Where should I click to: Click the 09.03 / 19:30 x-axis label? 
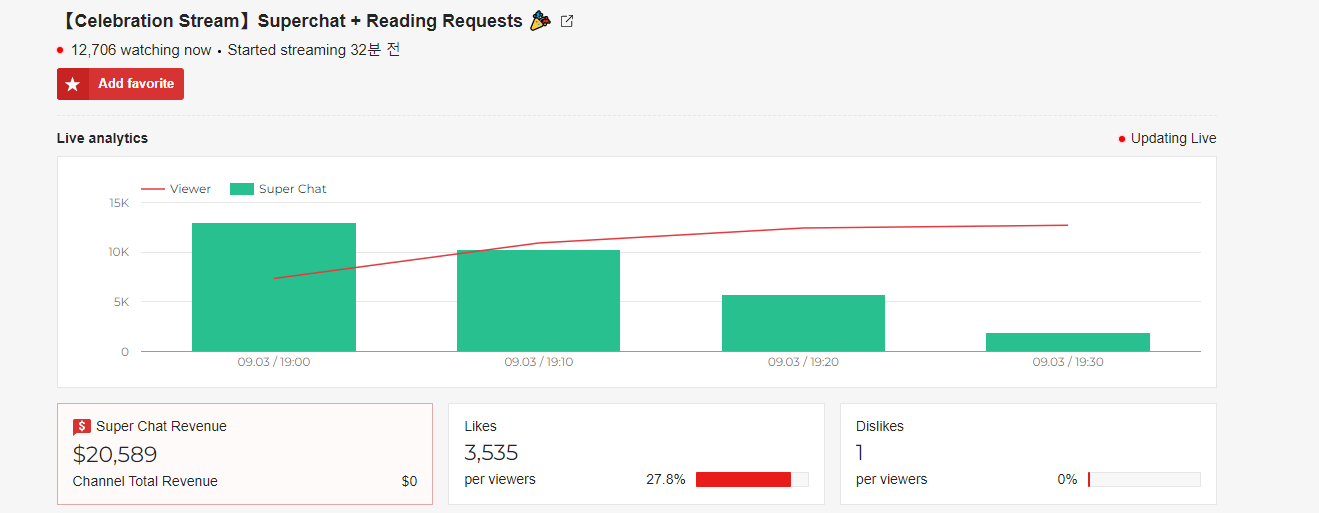tap(1068, 362)
